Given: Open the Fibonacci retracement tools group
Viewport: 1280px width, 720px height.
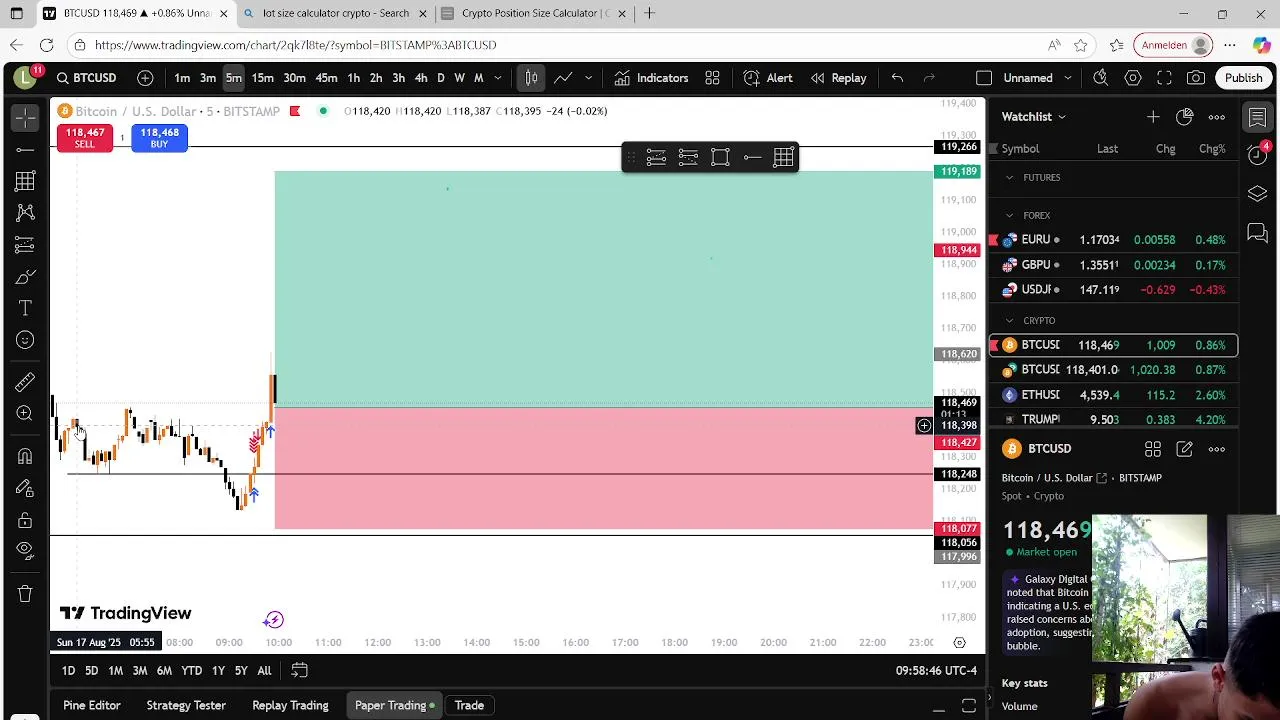Looking at the screenshot, I should tap(25, 181).
